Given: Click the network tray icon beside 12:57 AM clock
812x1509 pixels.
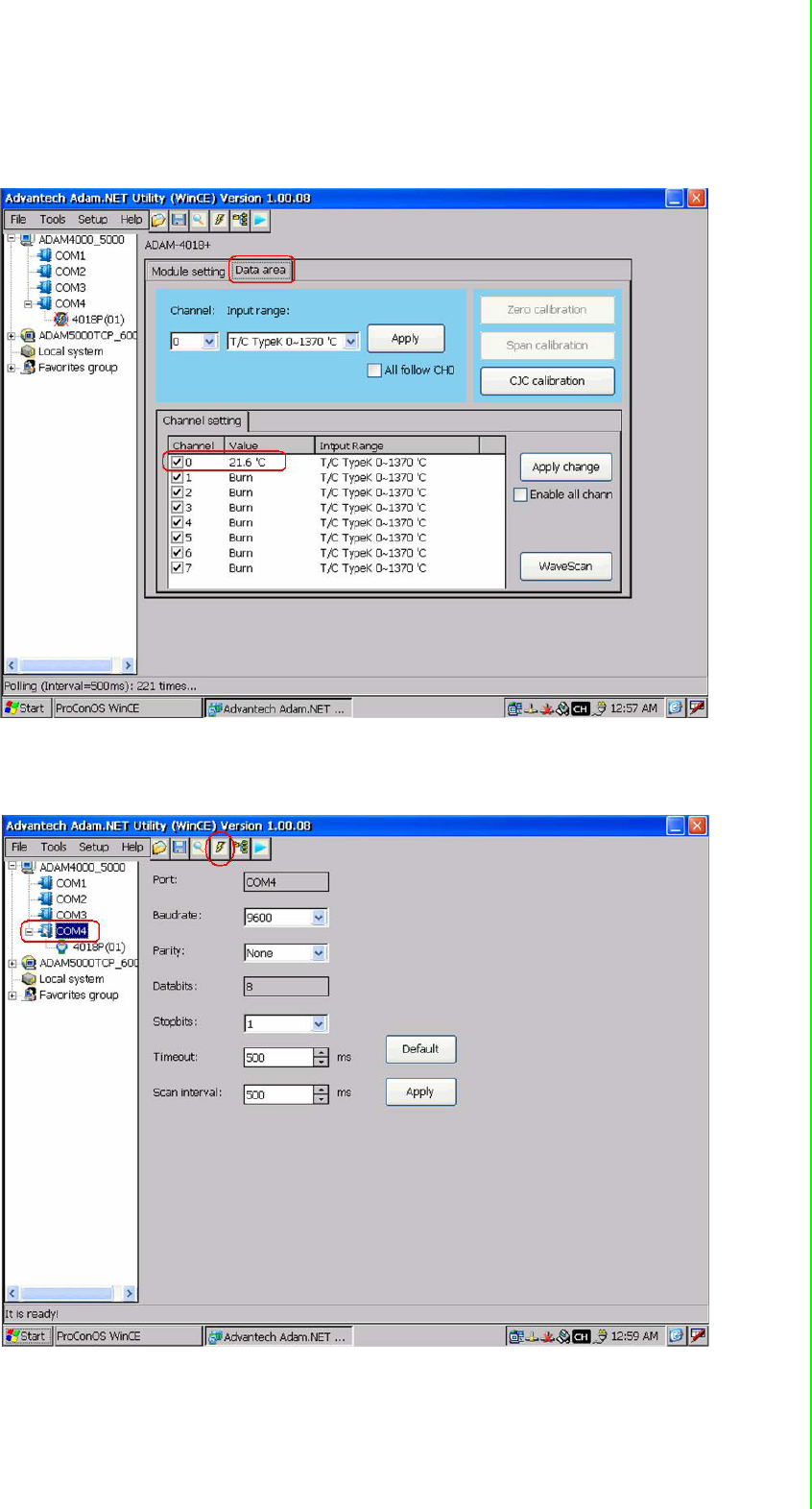Looking at the screenshot, I should click(515, 708).
